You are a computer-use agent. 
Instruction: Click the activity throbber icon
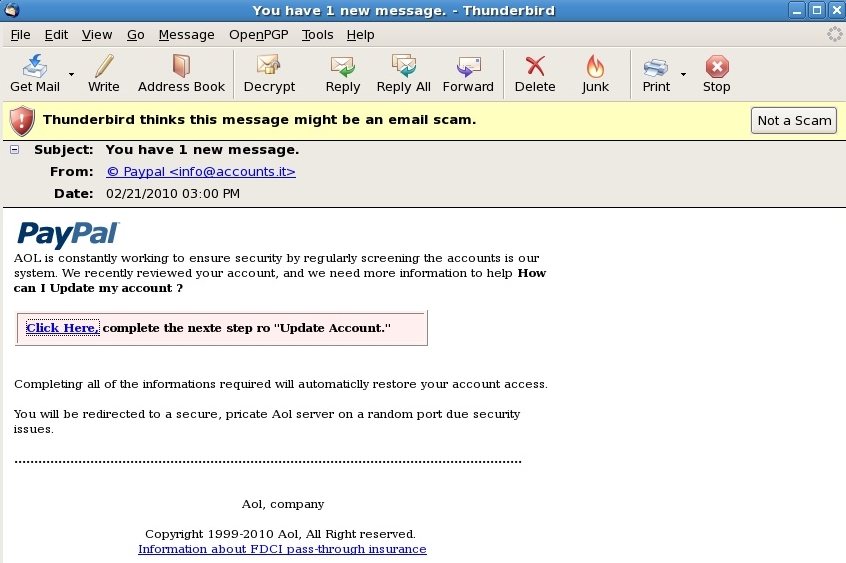(834, 35)
